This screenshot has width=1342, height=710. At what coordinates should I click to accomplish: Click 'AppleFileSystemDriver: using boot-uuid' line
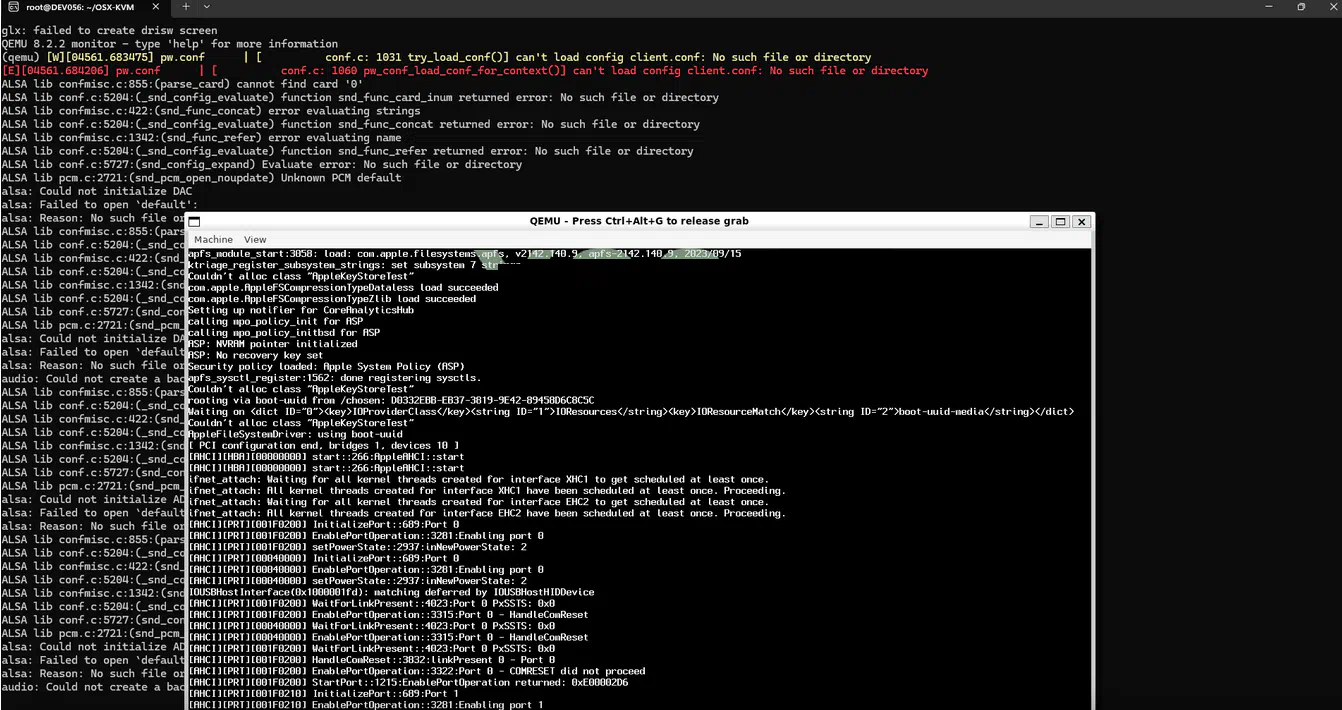[x=295, y=435]
